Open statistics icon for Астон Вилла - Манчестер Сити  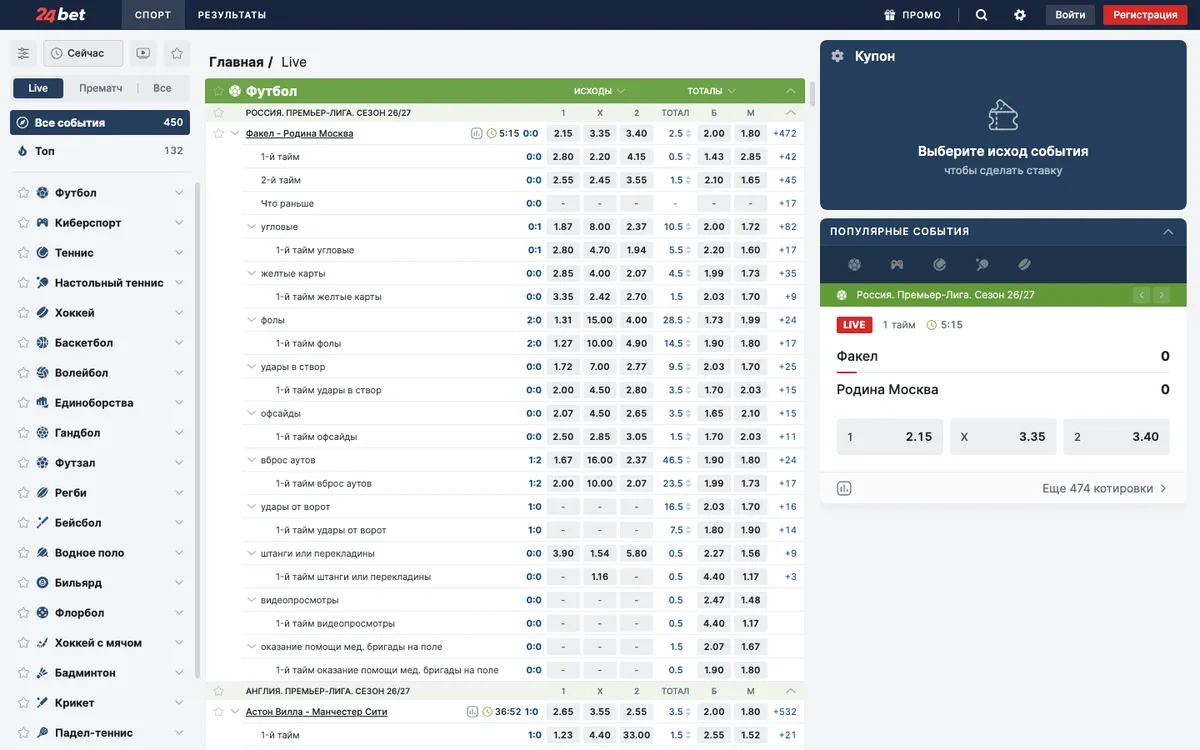coord(473,712)
